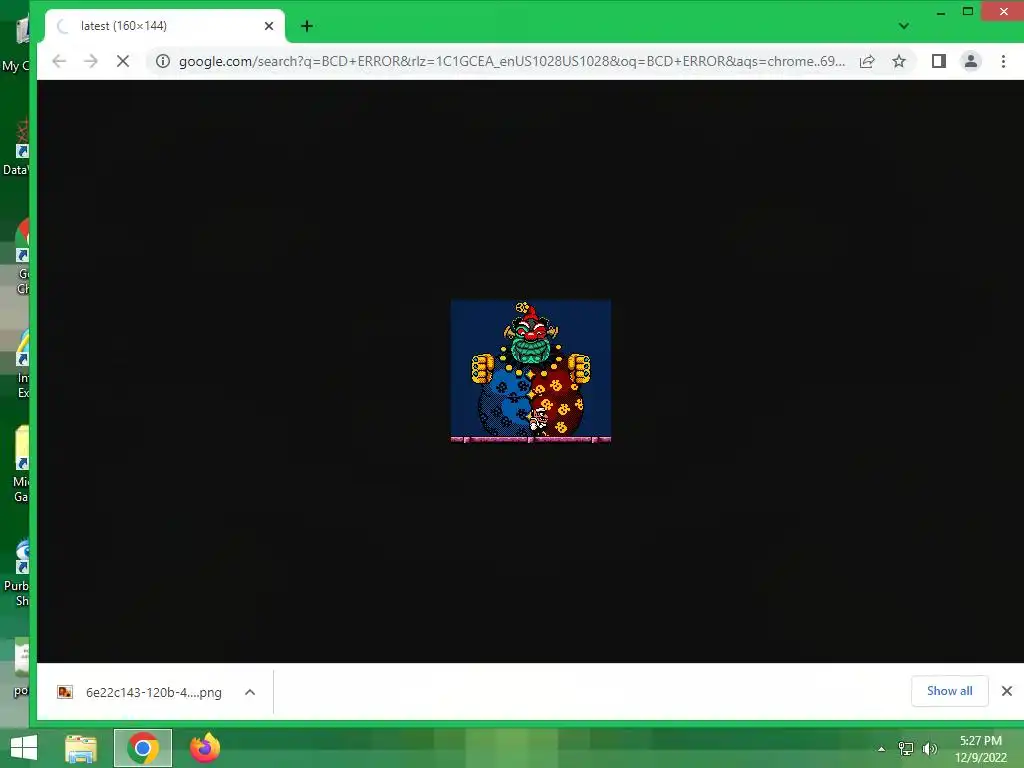
Task: Show hidden system tray icons
Action: (x=881, y=749)
